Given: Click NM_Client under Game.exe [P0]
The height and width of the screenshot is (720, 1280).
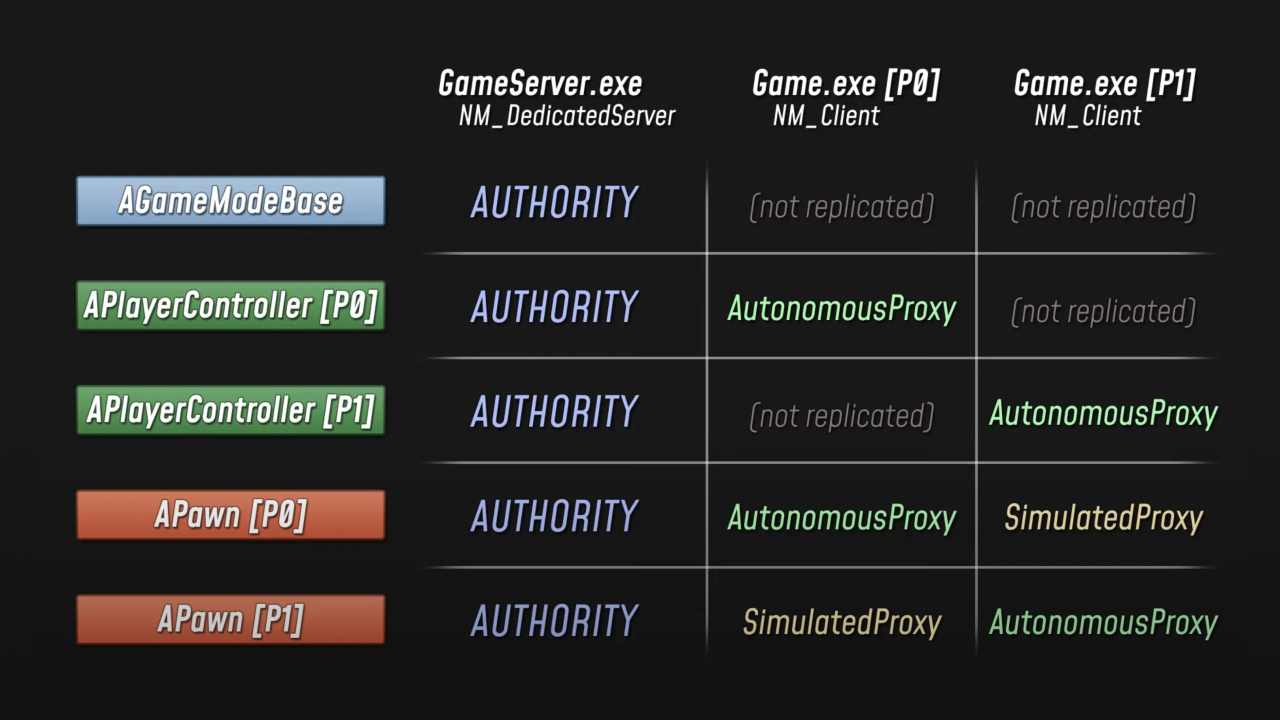Looking at the screenshot, I should 826,116.
